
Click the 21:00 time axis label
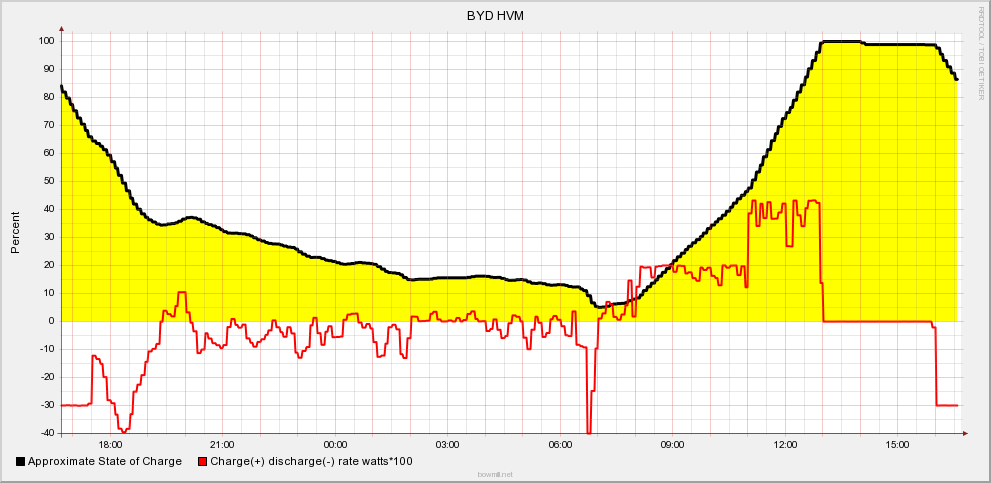(223, 444)
